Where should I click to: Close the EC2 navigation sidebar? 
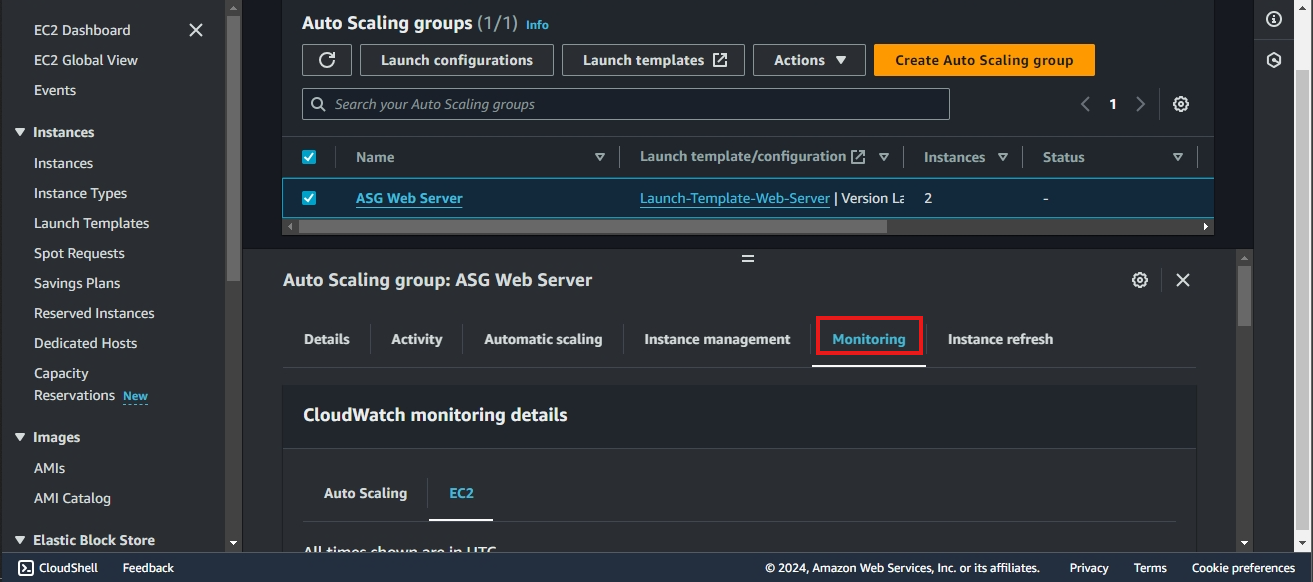(x=196, y=30)
